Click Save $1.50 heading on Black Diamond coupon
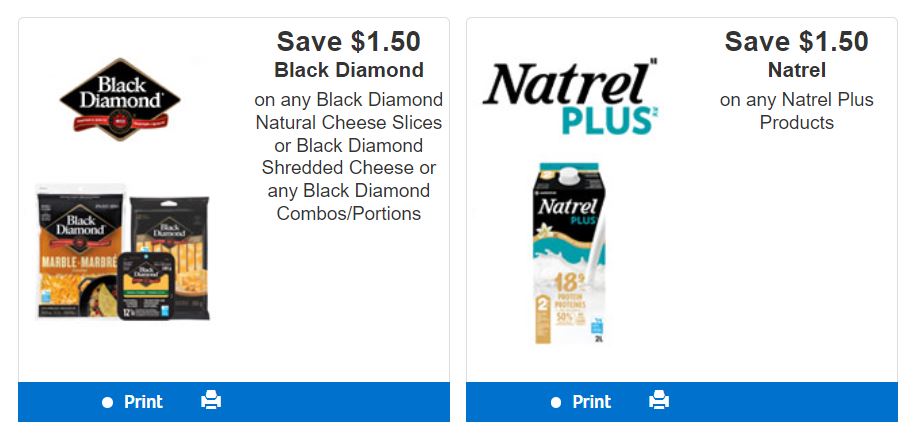Viewport: 913px width, 442px height. tap(348, 41)
